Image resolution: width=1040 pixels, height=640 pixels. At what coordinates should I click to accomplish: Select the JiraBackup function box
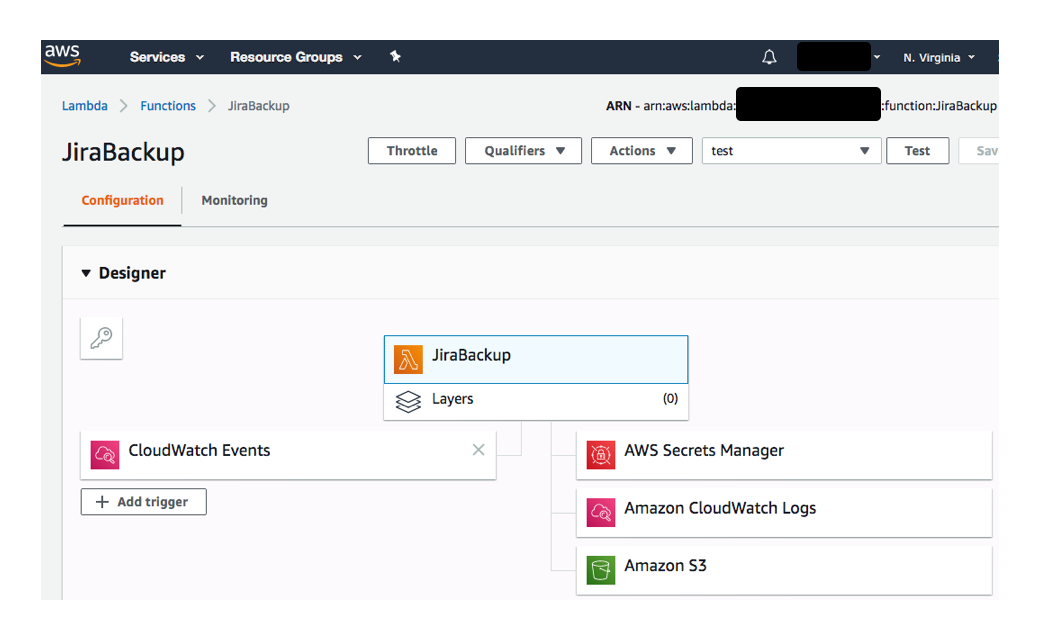point(536,359)
